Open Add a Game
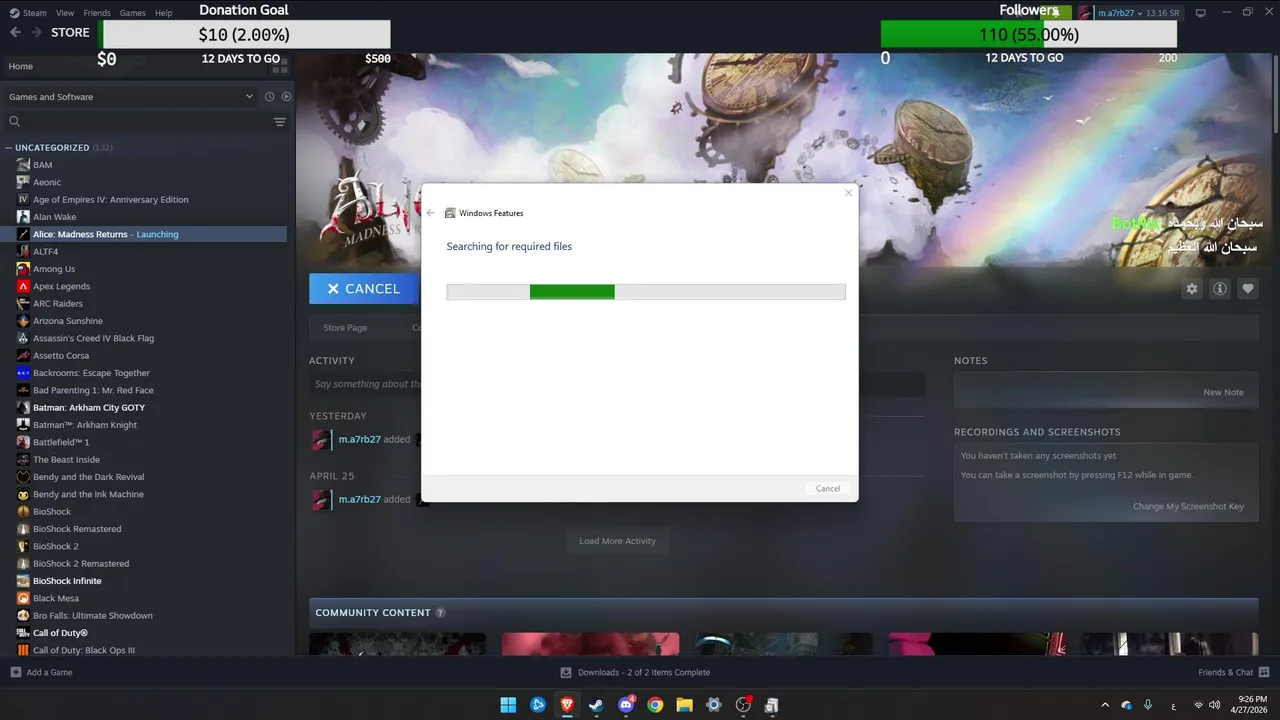Image resolution: width=1280 pixels, height=720 pixels. (x=41, y=672)
